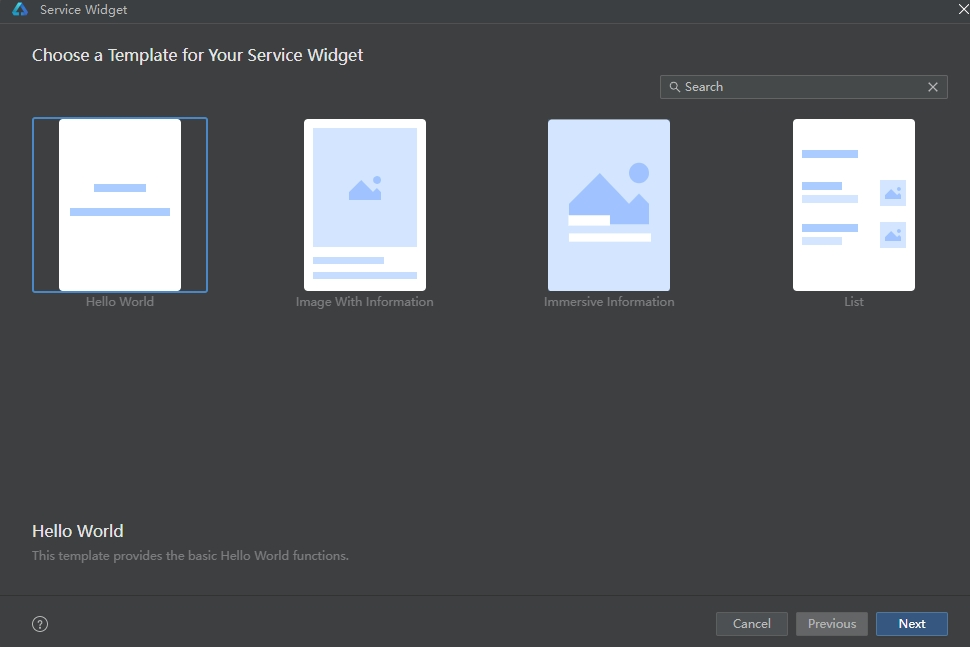Click the magnifier search icon
The width and height of the screenshot is (970, 647).
click(x=674, y=87)
